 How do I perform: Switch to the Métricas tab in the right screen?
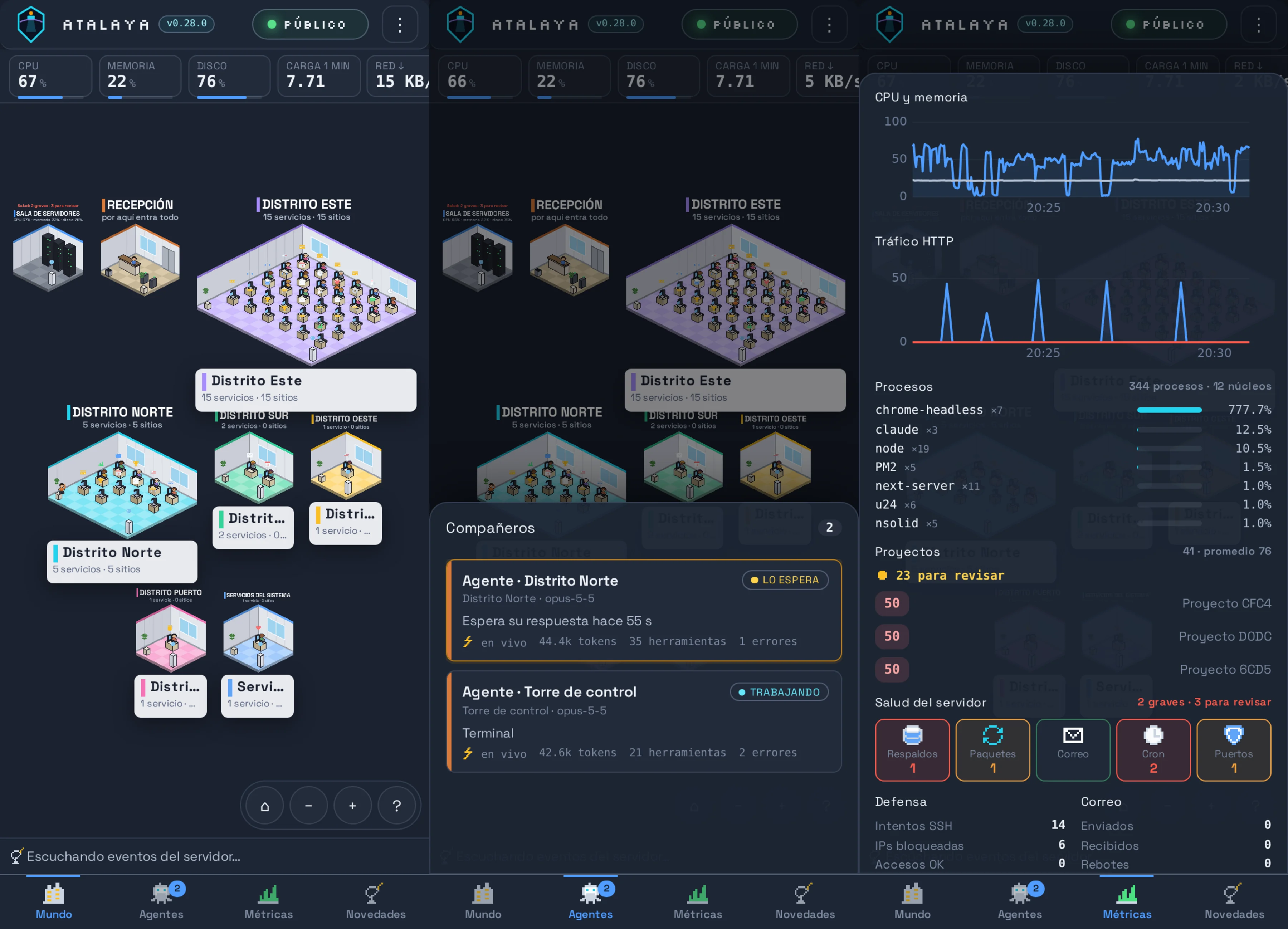(1127, 902)
